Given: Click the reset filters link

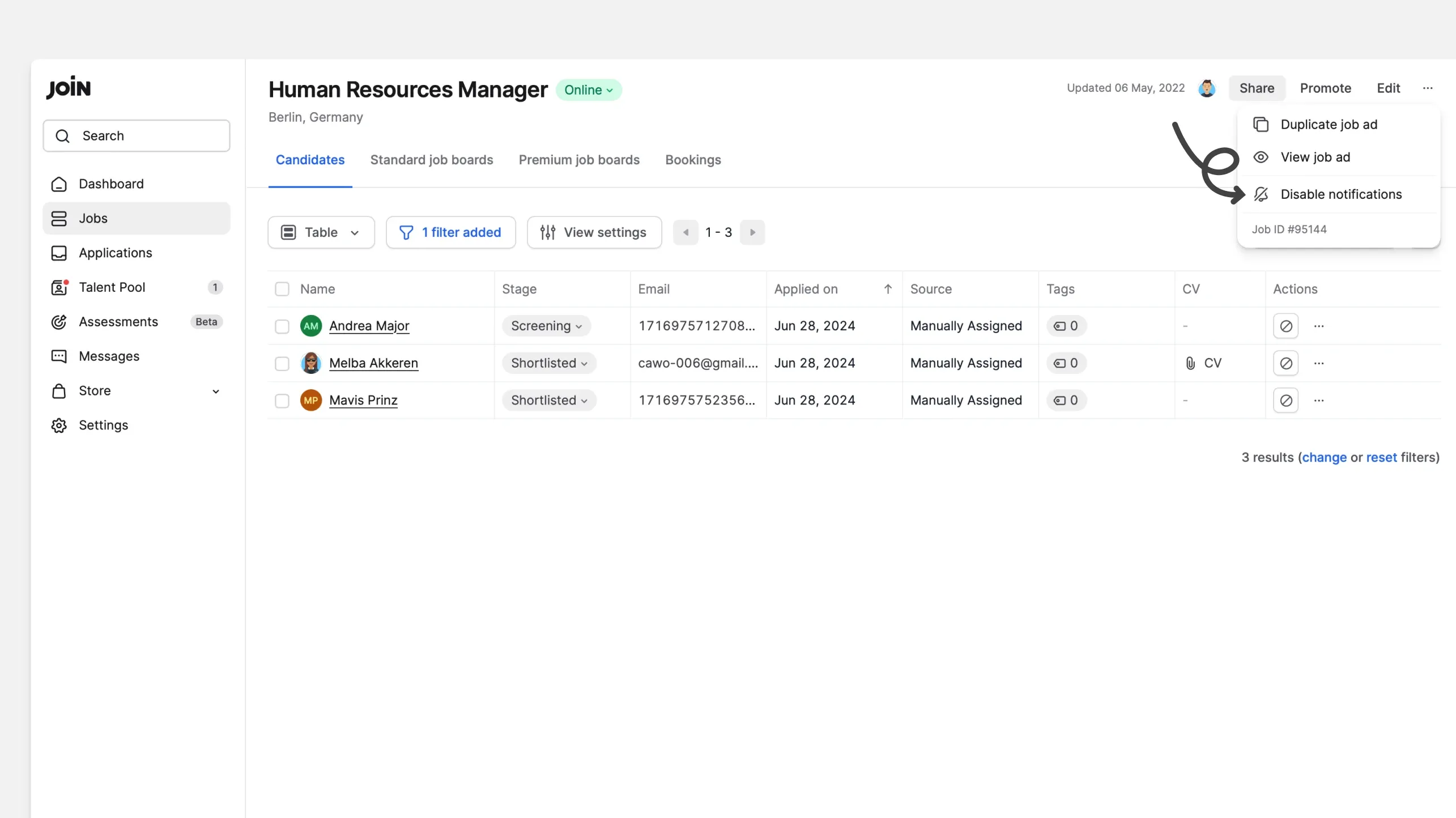Looking at the screenshot, I should click(1382, 458).
